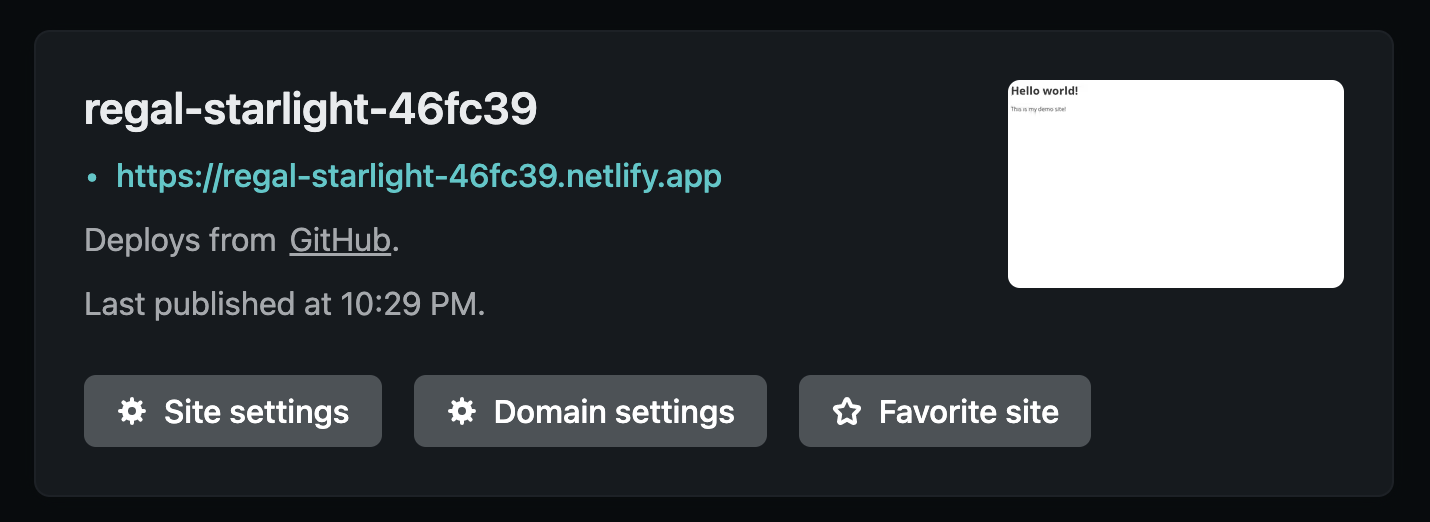Open the Site settings button
This screenshot has height=522, width=1430.
pyautogui.click(x=233, y=411)
